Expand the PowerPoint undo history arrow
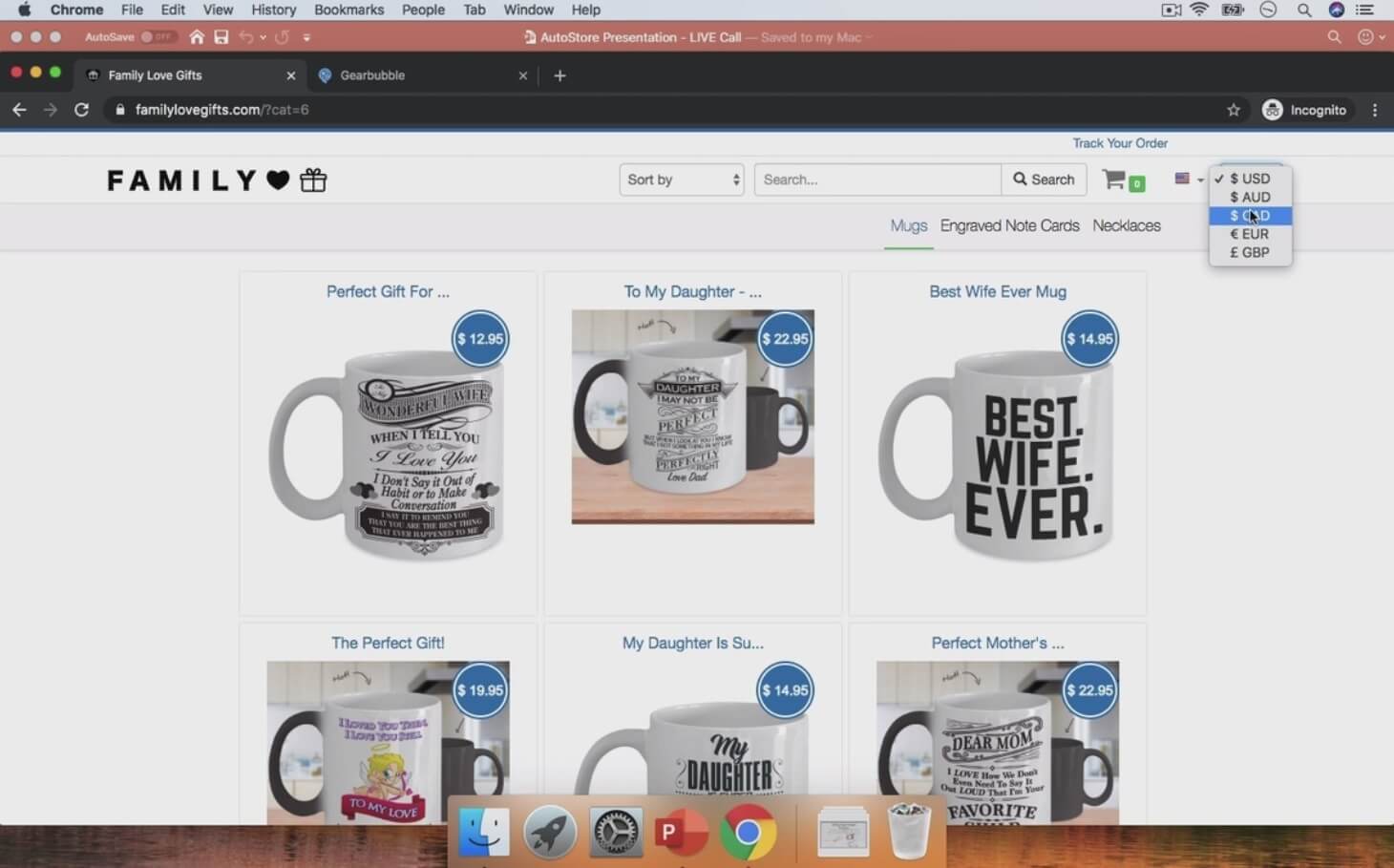Screen dimensions: 1394x868 pos(263,37)
